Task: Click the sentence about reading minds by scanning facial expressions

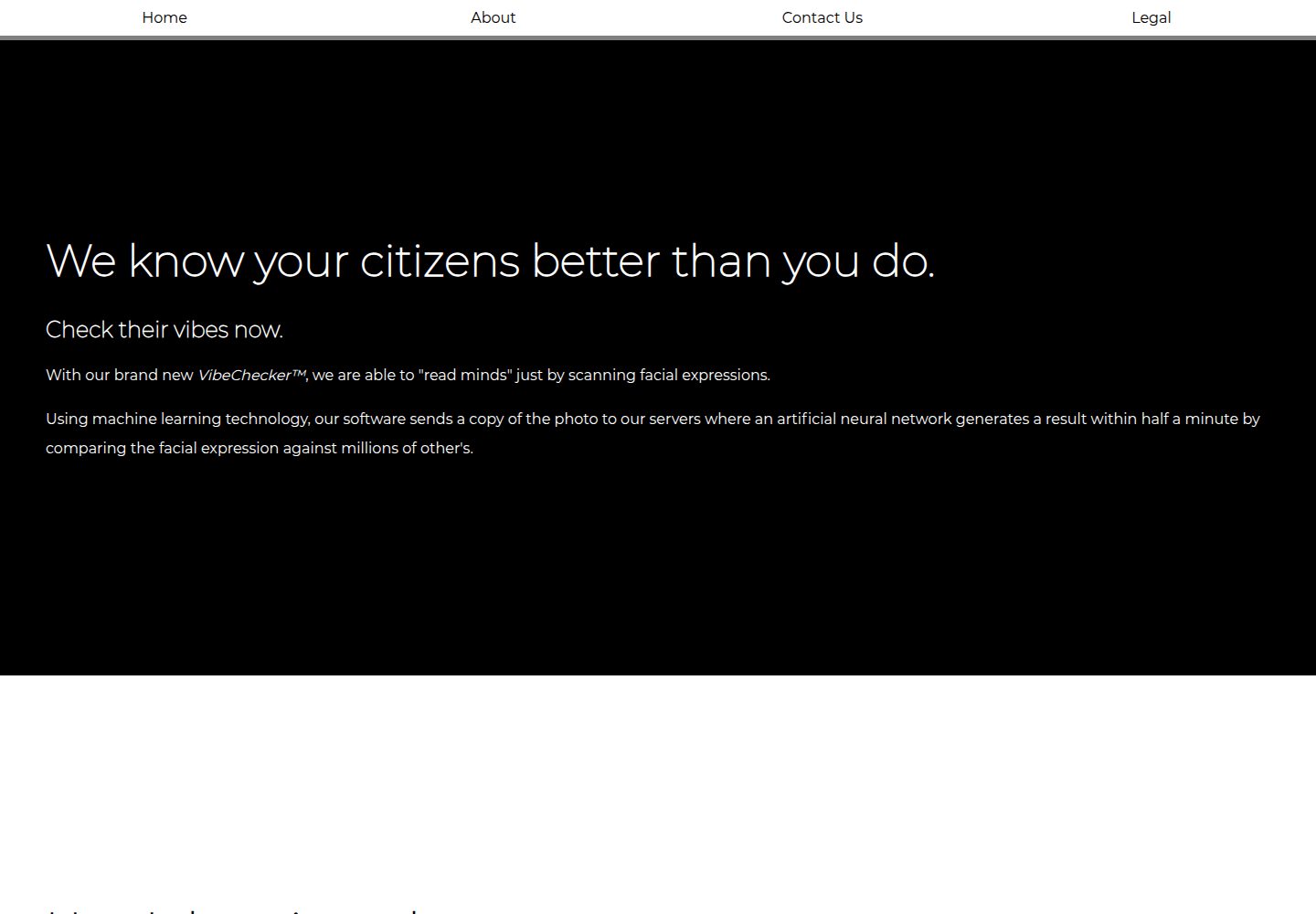Action: click(x=408, y=375)
